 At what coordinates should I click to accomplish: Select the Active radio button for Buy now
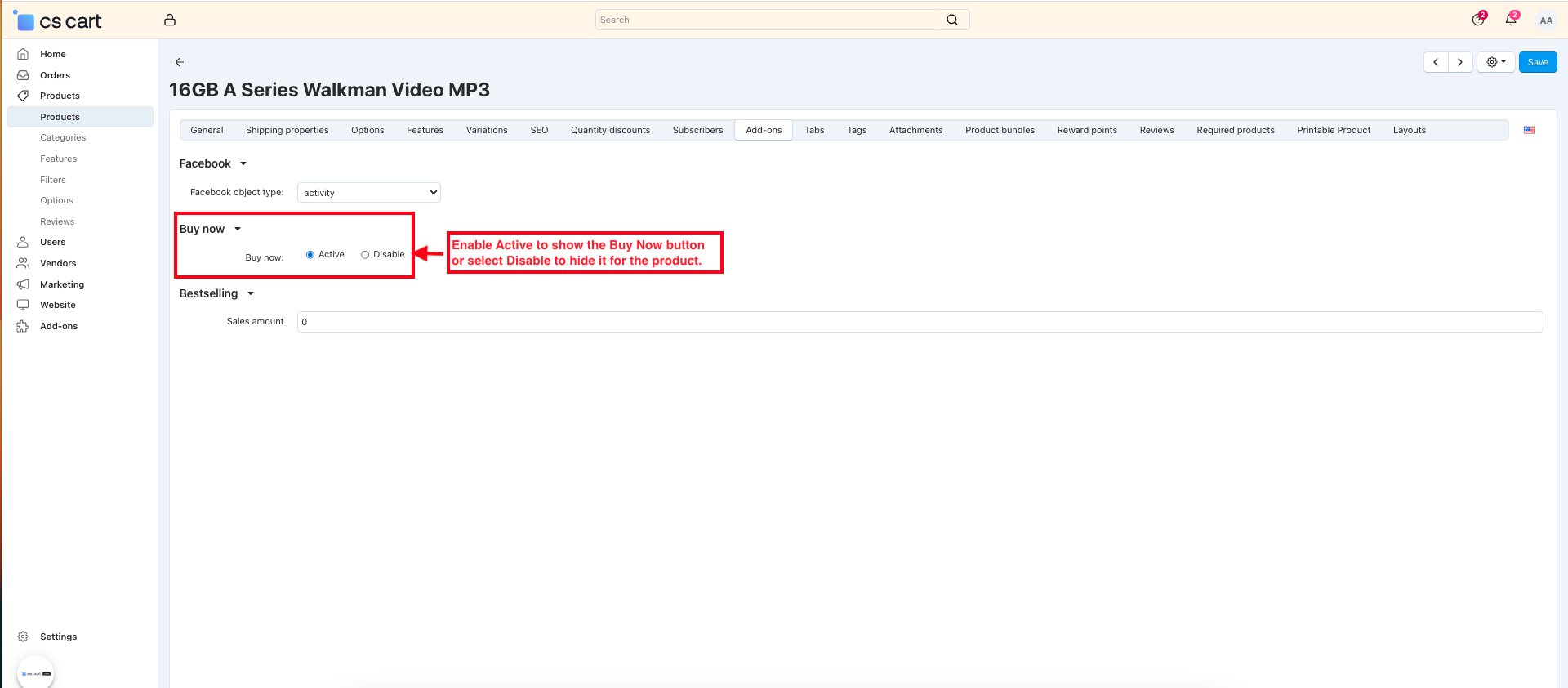coord(310,255)
